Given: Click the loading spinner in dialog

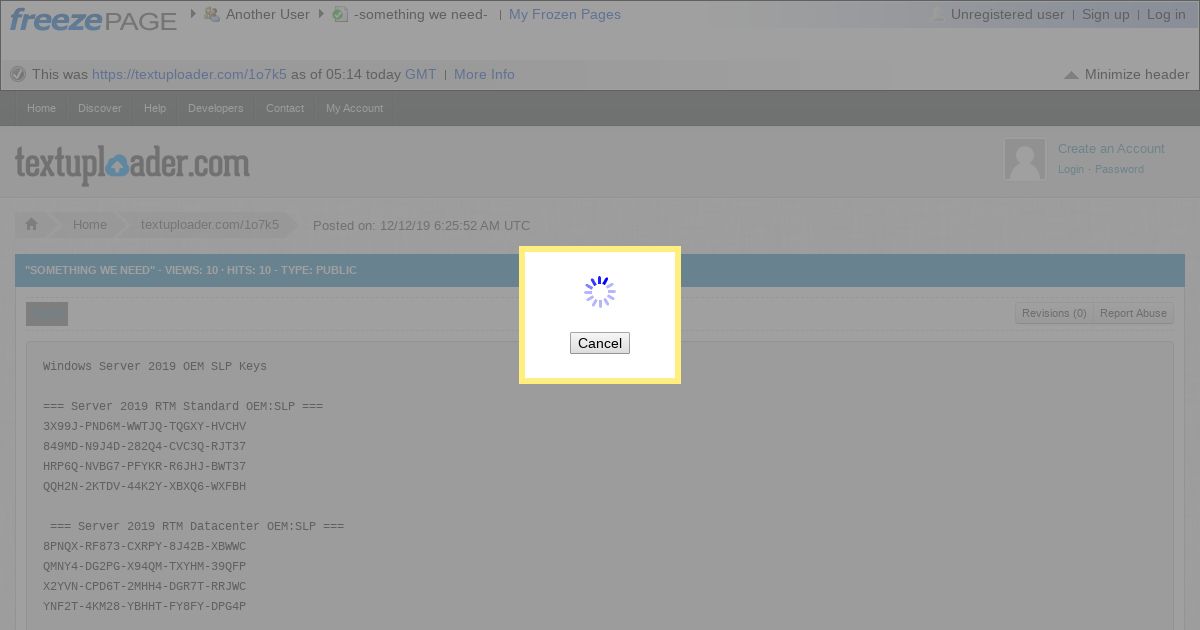Looking at the screenshot, I should pyautogui.click(x=600, y=292).
